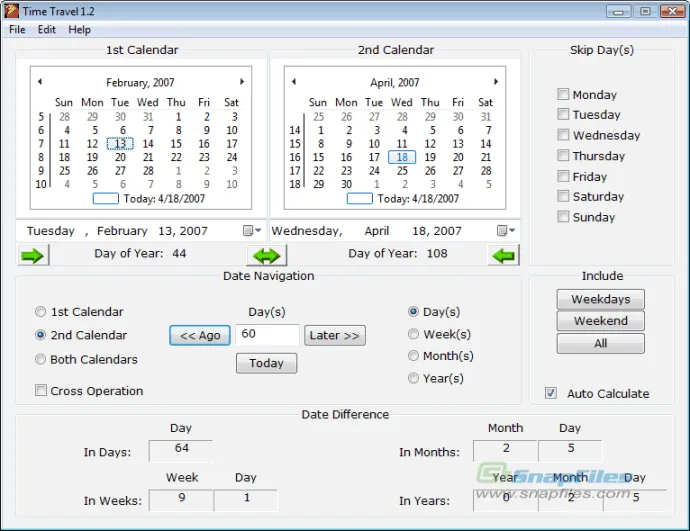Click the Weekdays include button
690x531 pixels.
point(601,299)
